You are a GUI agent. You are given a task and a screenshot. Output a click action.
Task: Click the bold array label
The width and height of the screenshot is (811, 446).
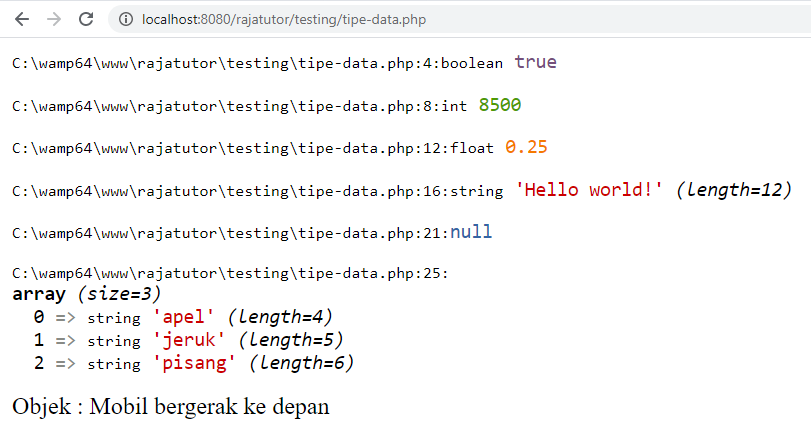click(38, 294)
